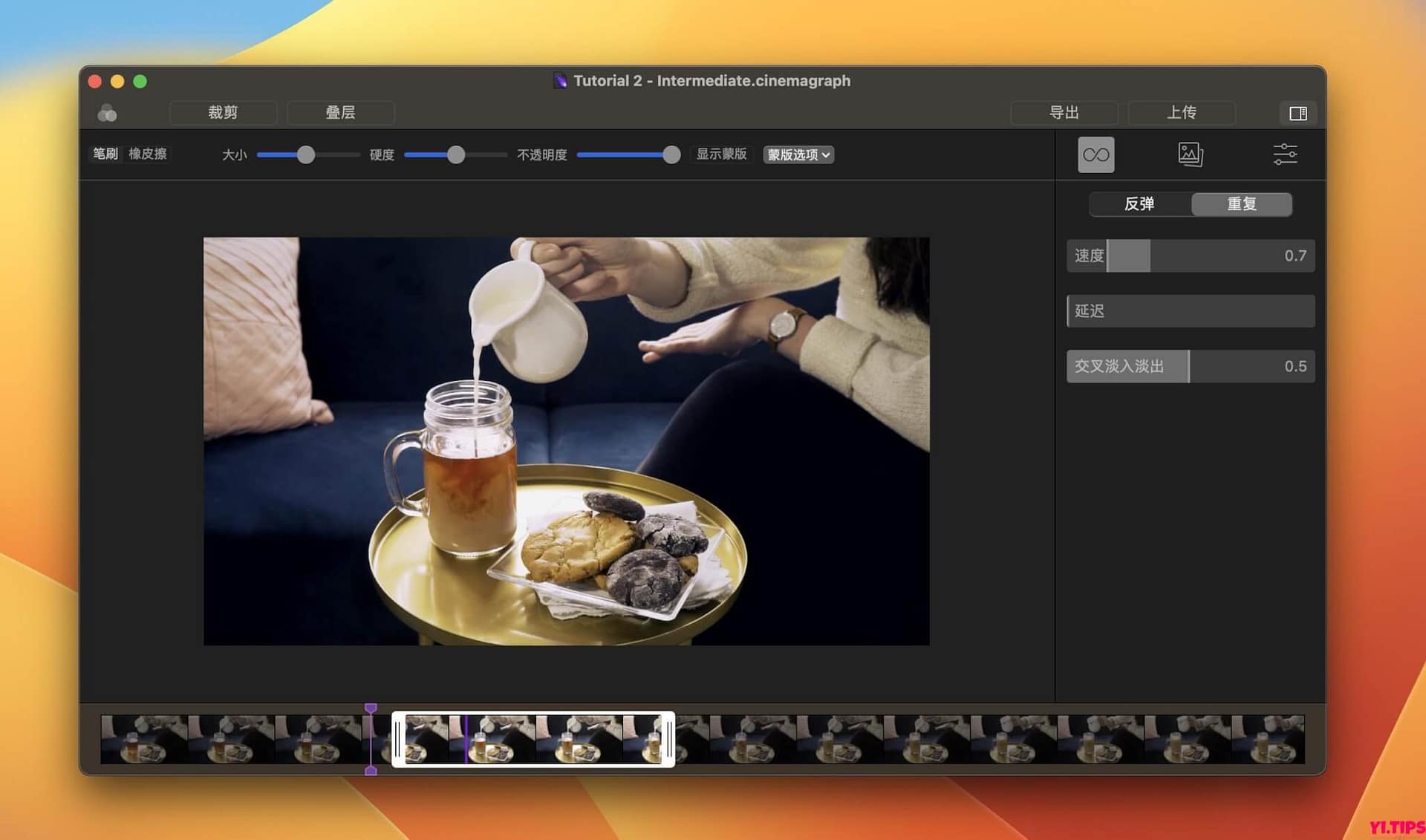Image resolution: width=1426 pixels, height=840 pixels.
Task: Open the adjustments sliders panel icon
Action: click(1285, 154)
